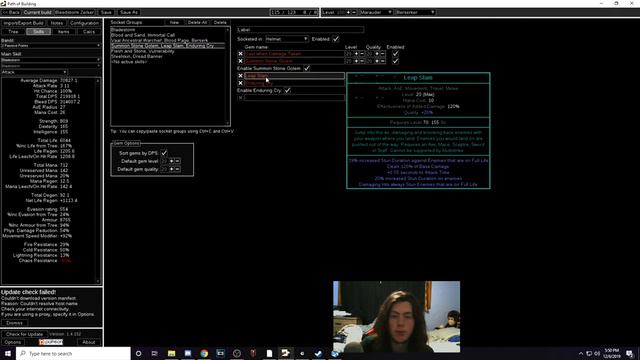
Task: Click Check for Update
Action: pyautogui.click(x=24, y=334)
